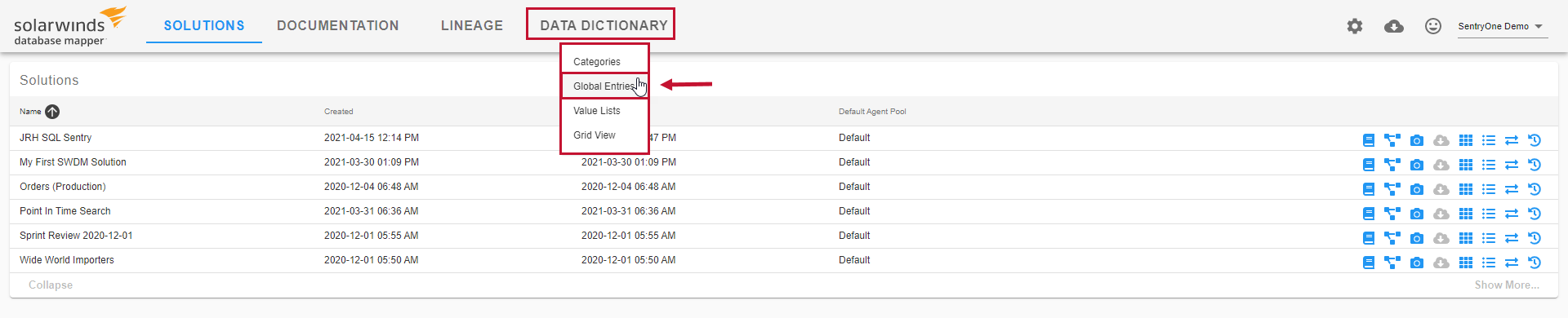The height and width of the screenshot is (318, 1568).
Task: Sort by the Name column header
Action: 30,112
